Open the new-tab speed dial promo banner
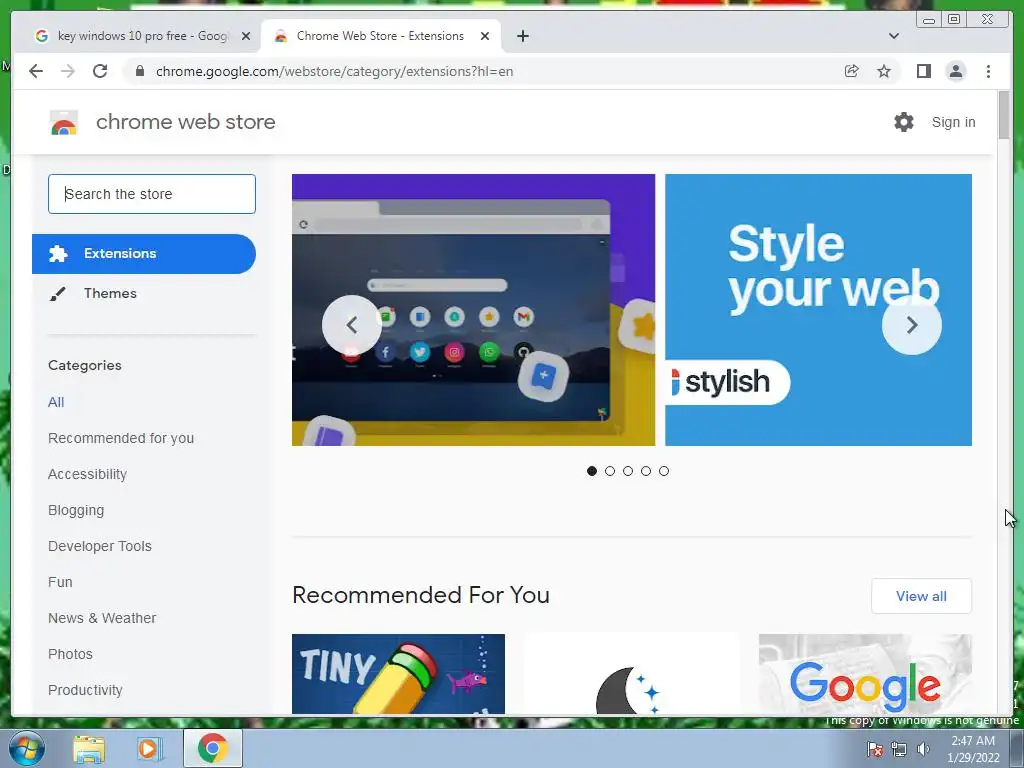 coord(473,310)
